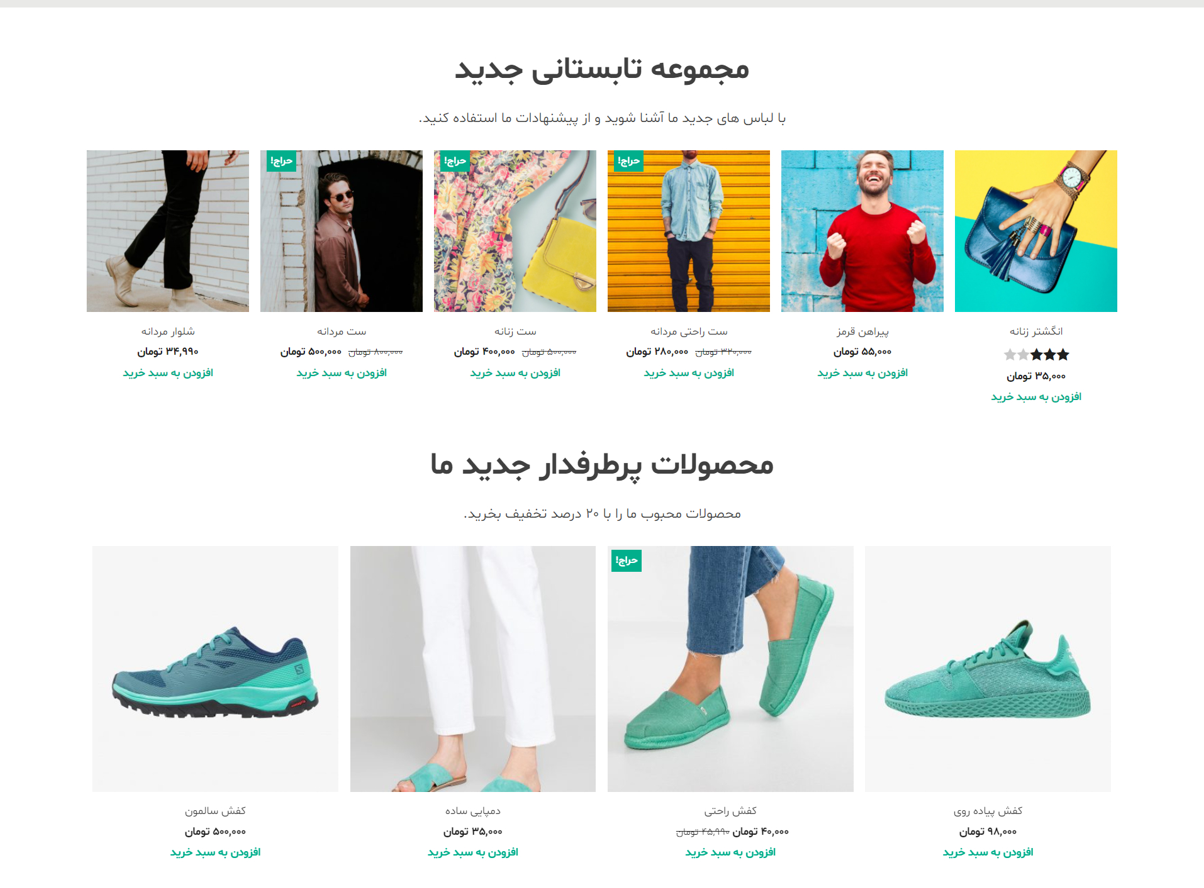Click the حراج sale badge on ست مردانه
Viewport: 1204px width, 888px height.
pos(281,161)
